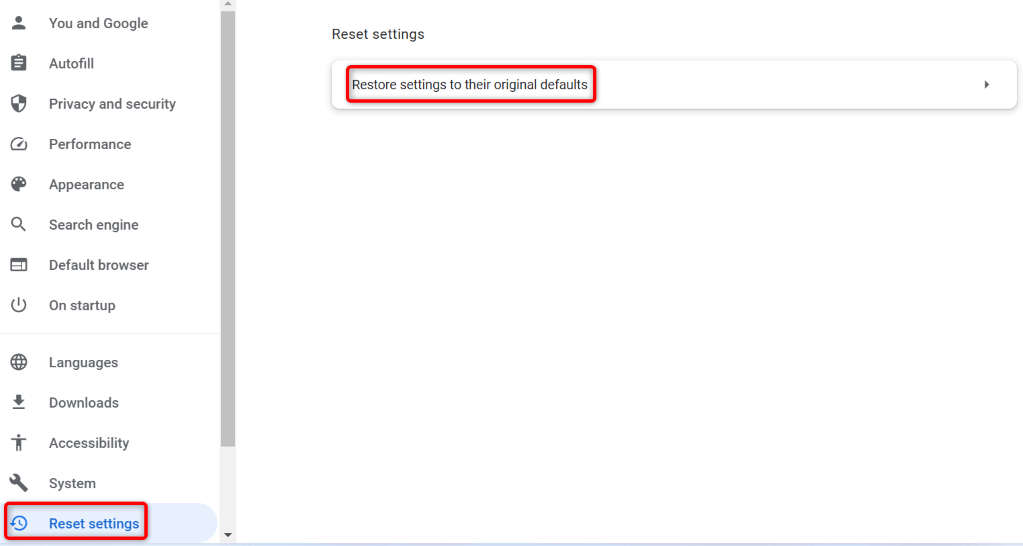This screenshot has height=546, width=1023.
Task: Click the Appearance palette icon
Action: [x=18, y=184]
